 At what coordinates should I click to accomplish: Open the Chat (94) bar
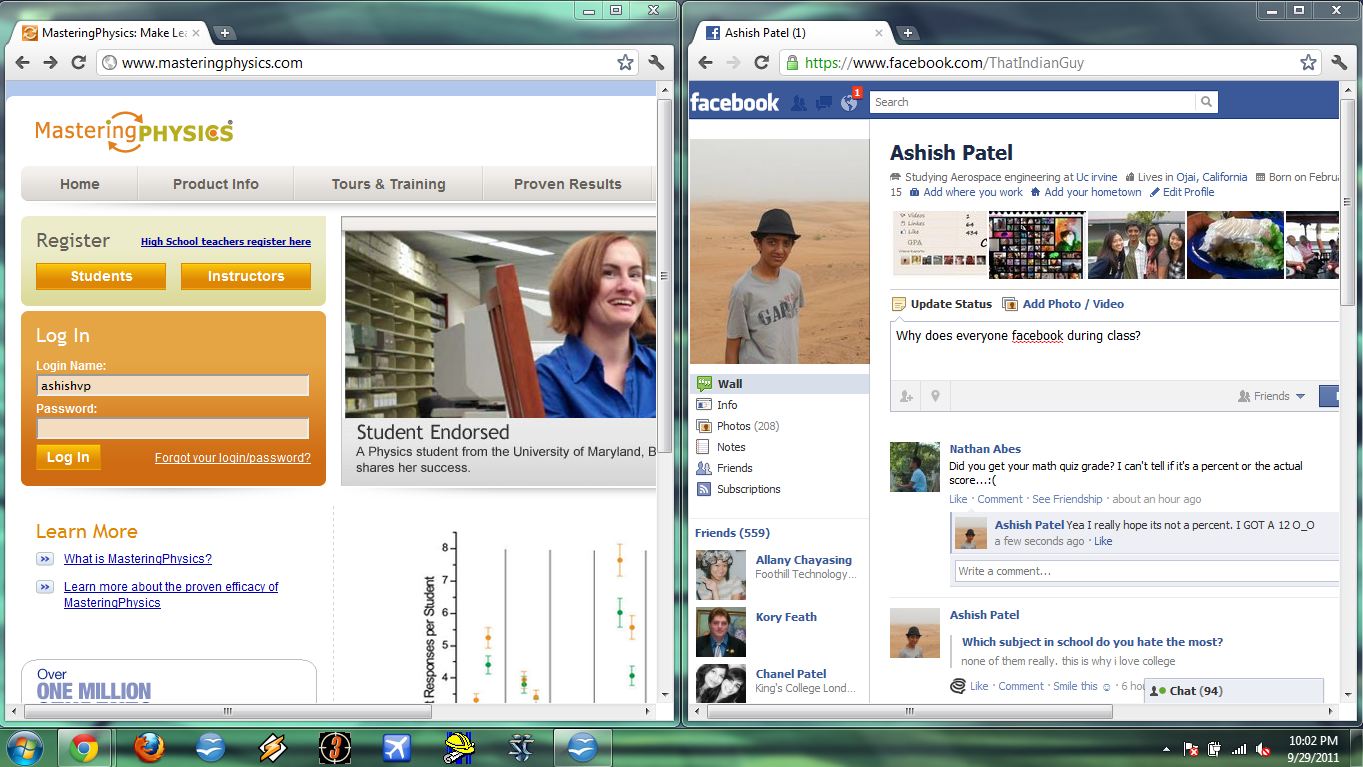(x=1234, y=691)
